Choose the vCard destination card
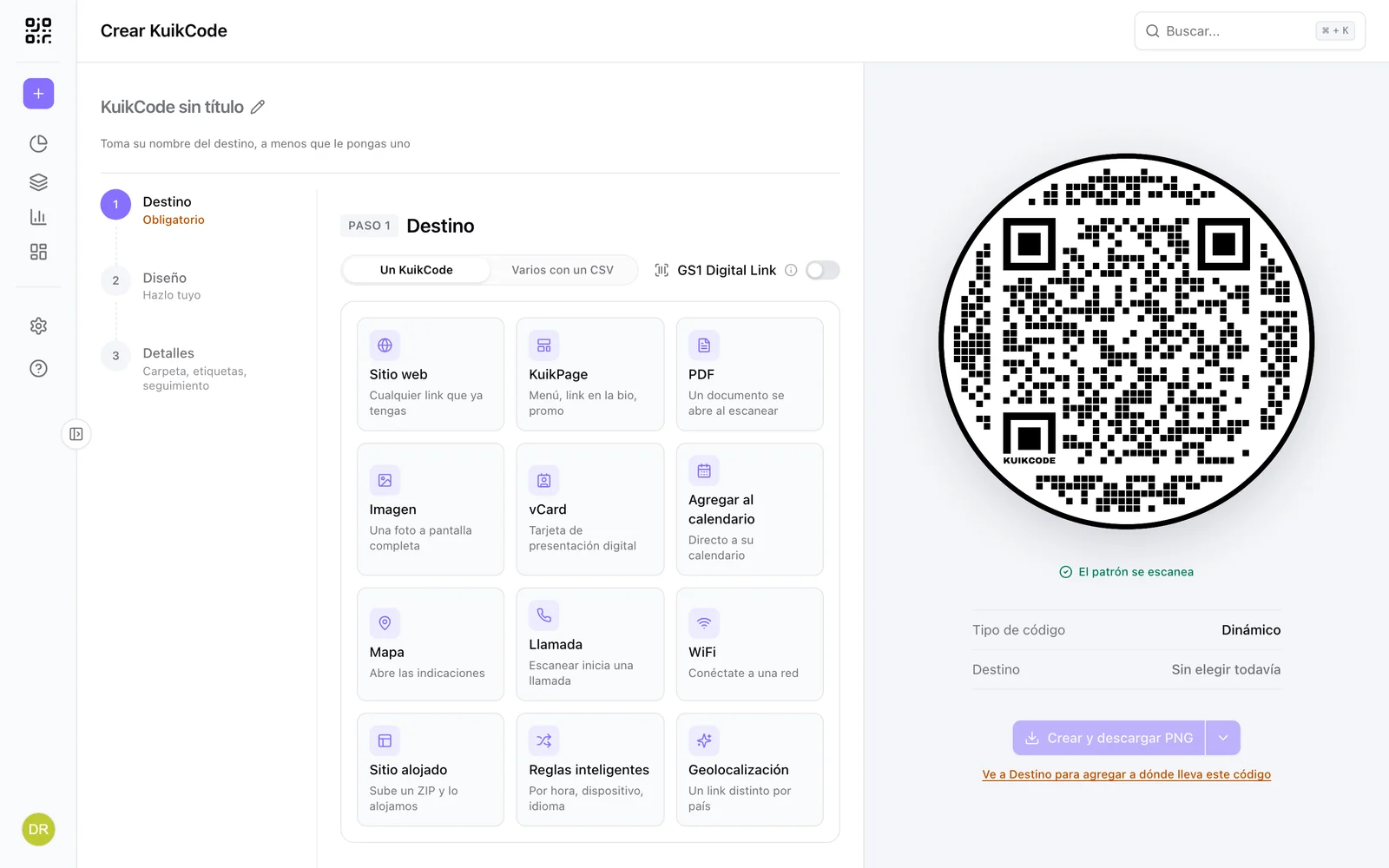Viewport: 1389px width, 868px height. tap(590, 510)
